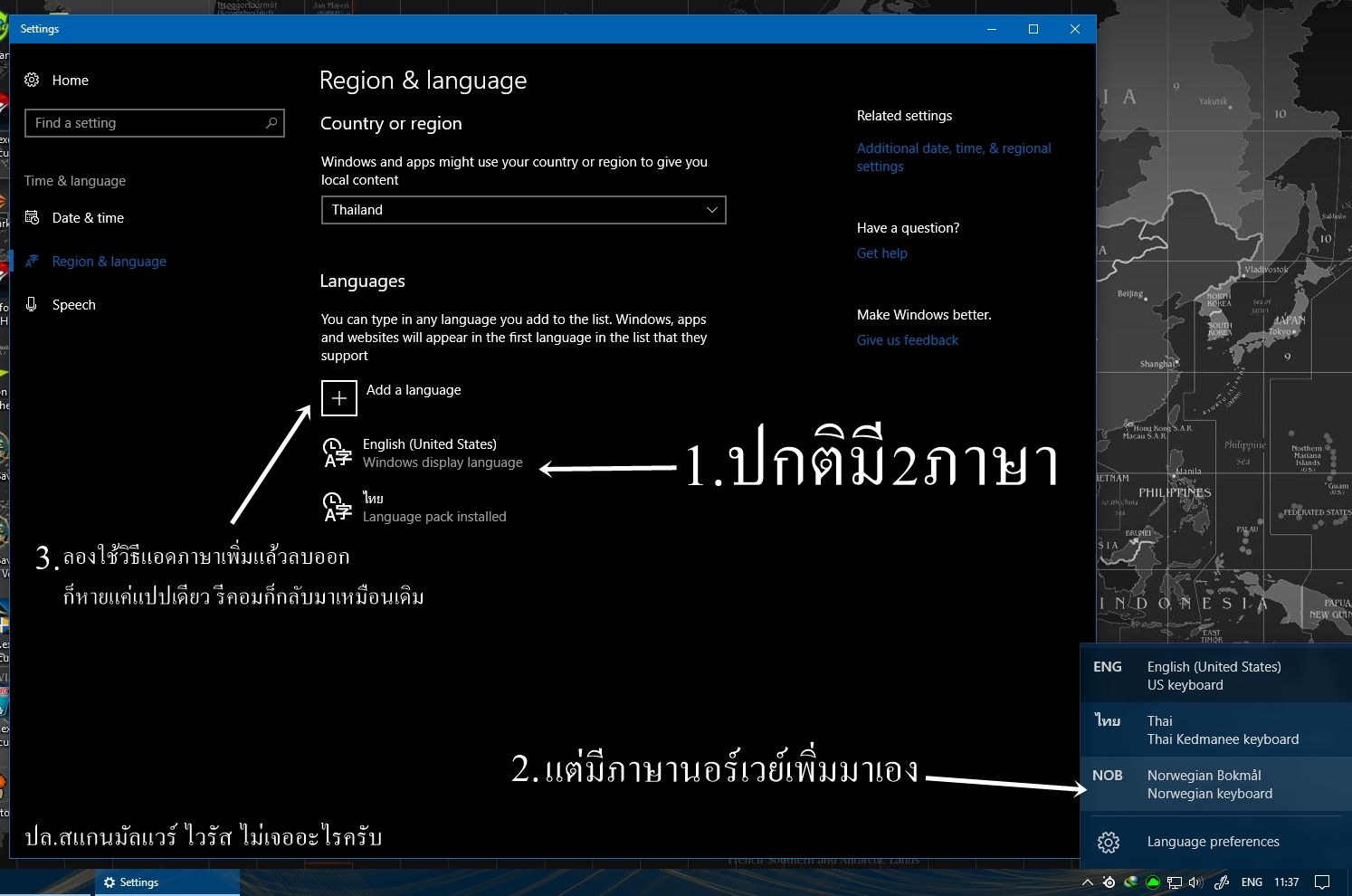Open the Action Center notification icon
Viewport: 1352px width, 896px height.
[1322, 882]
